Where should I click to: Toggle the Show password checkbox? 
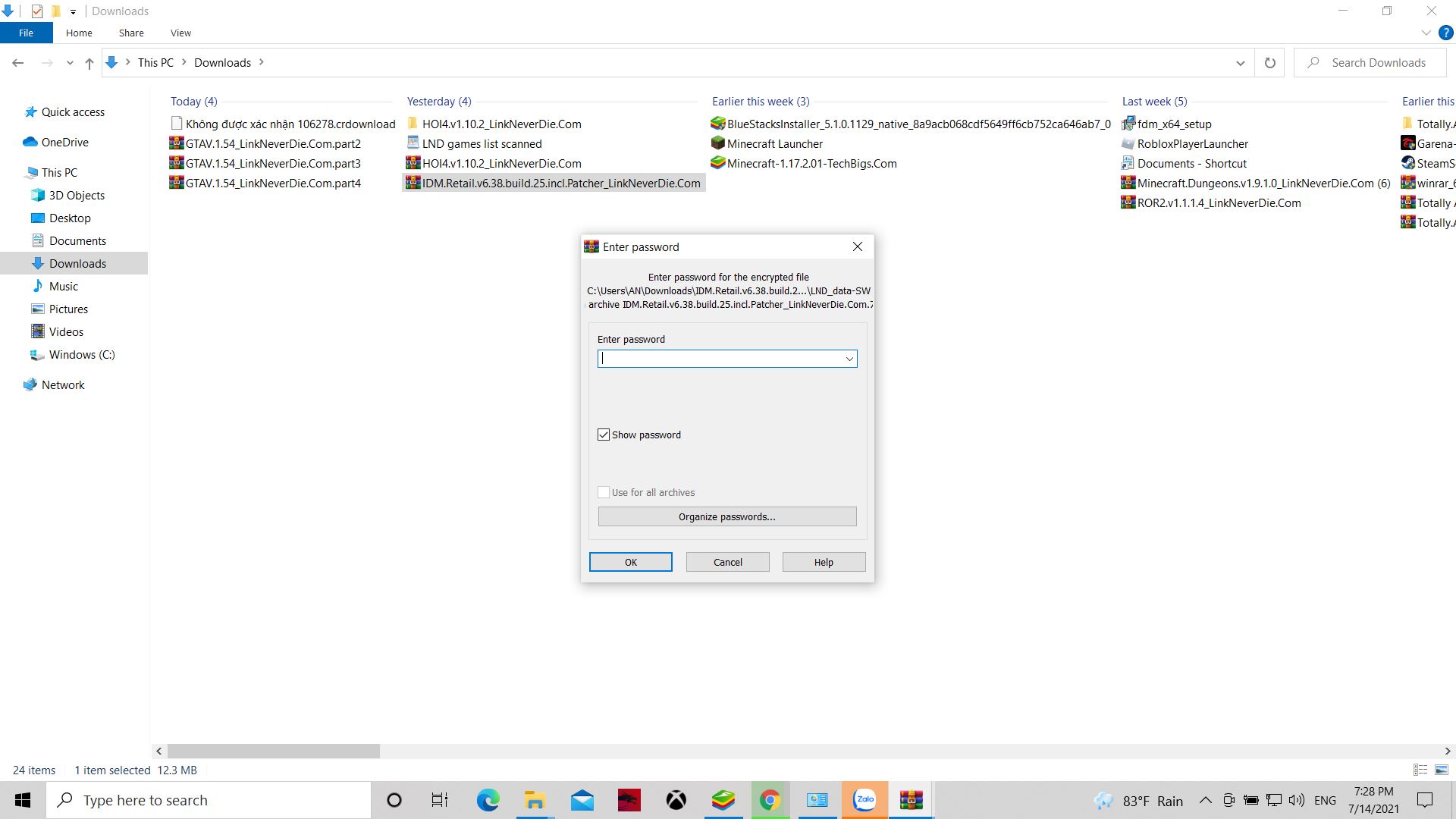(604, 434)
